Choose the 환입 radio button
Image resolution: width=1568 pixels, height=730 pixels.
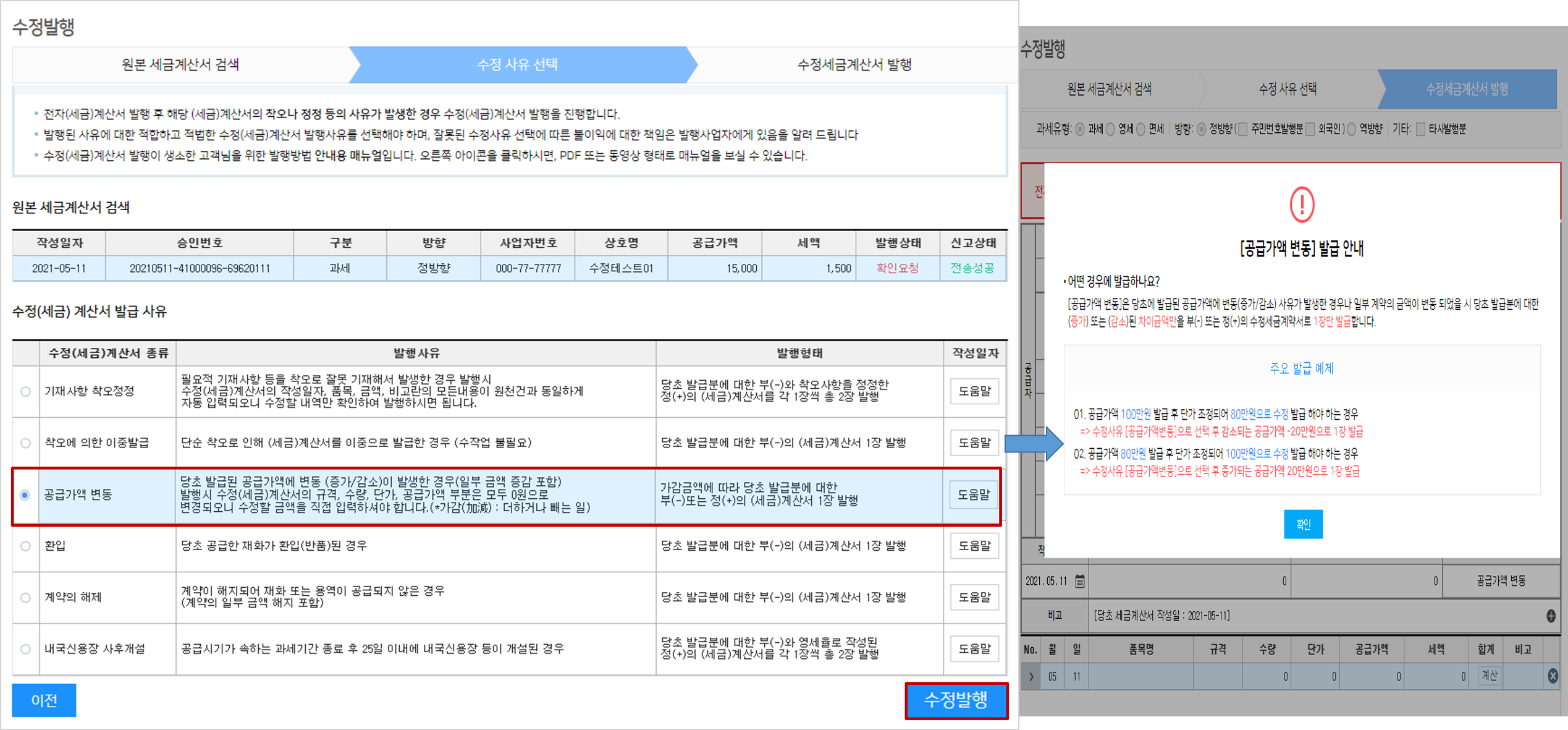point(25,546)
